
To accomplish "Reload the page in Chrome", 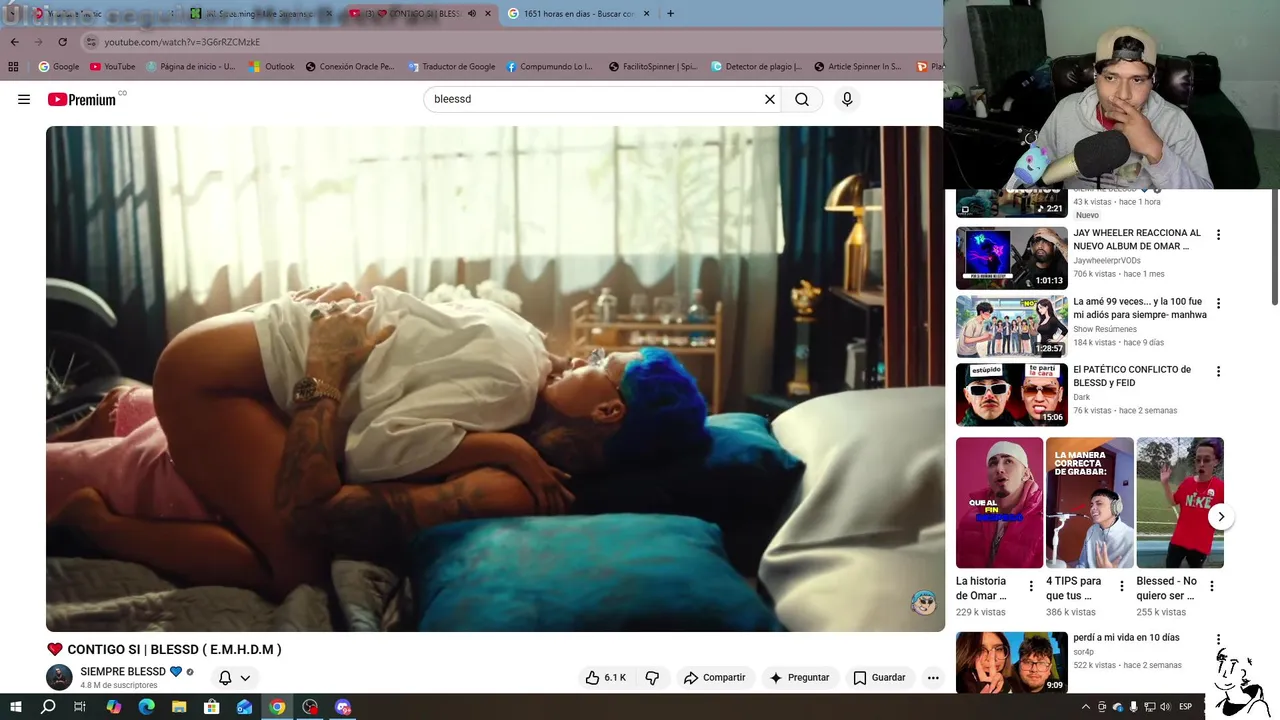I will (62, 42).
